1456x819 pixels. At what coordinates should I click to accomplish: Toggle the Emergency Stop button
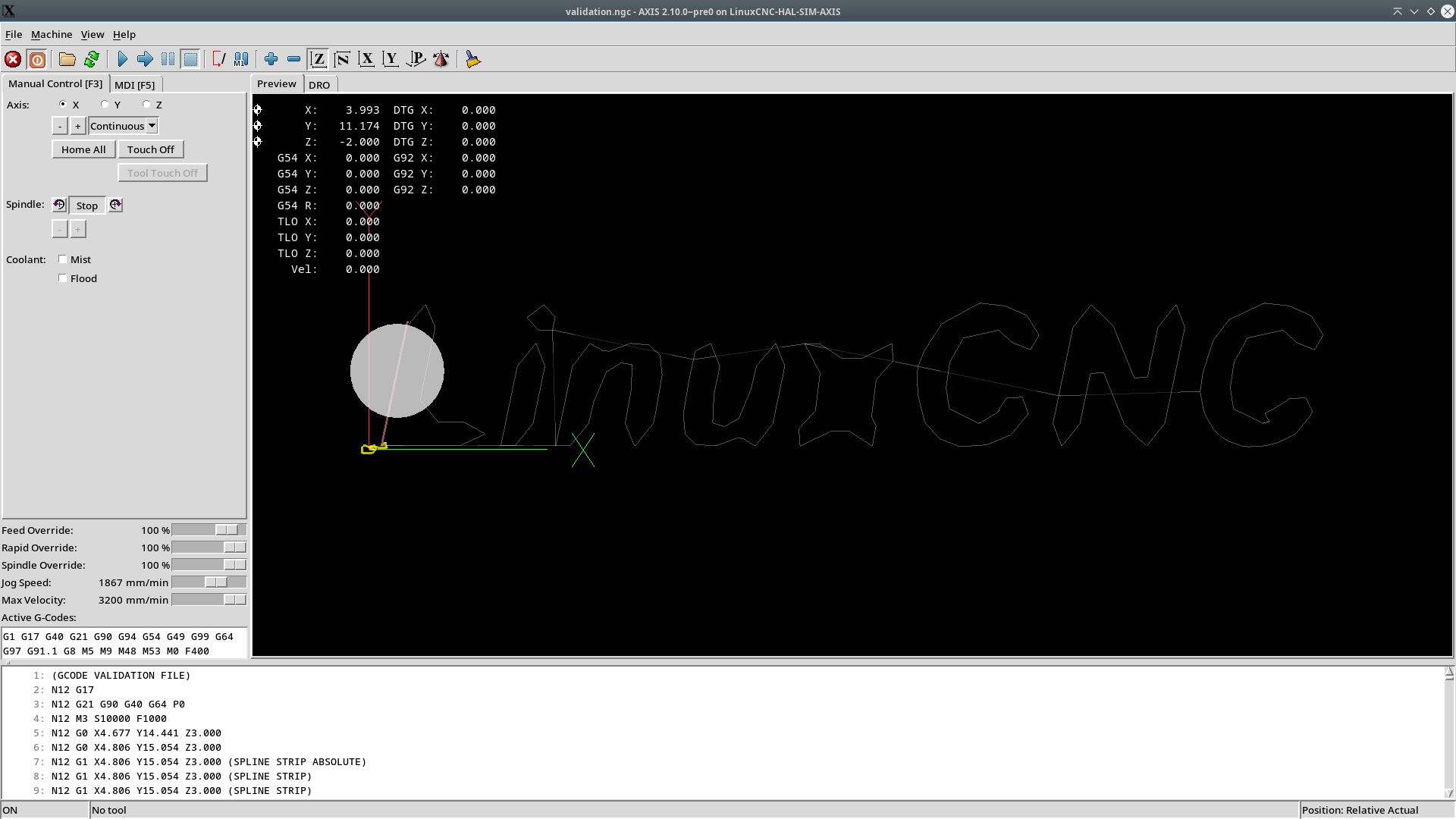point(13,59)
